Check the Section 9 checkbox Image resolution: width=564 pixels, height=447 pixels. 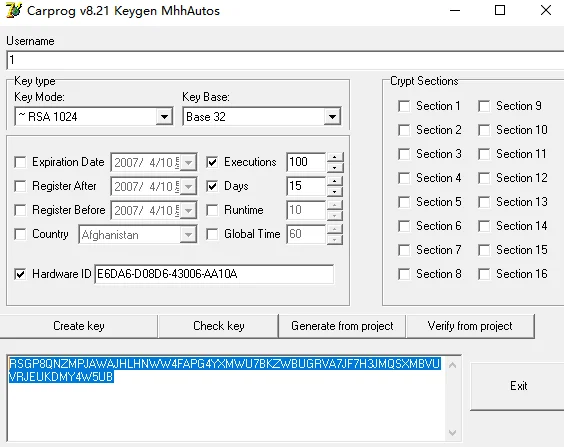(484, 106)
